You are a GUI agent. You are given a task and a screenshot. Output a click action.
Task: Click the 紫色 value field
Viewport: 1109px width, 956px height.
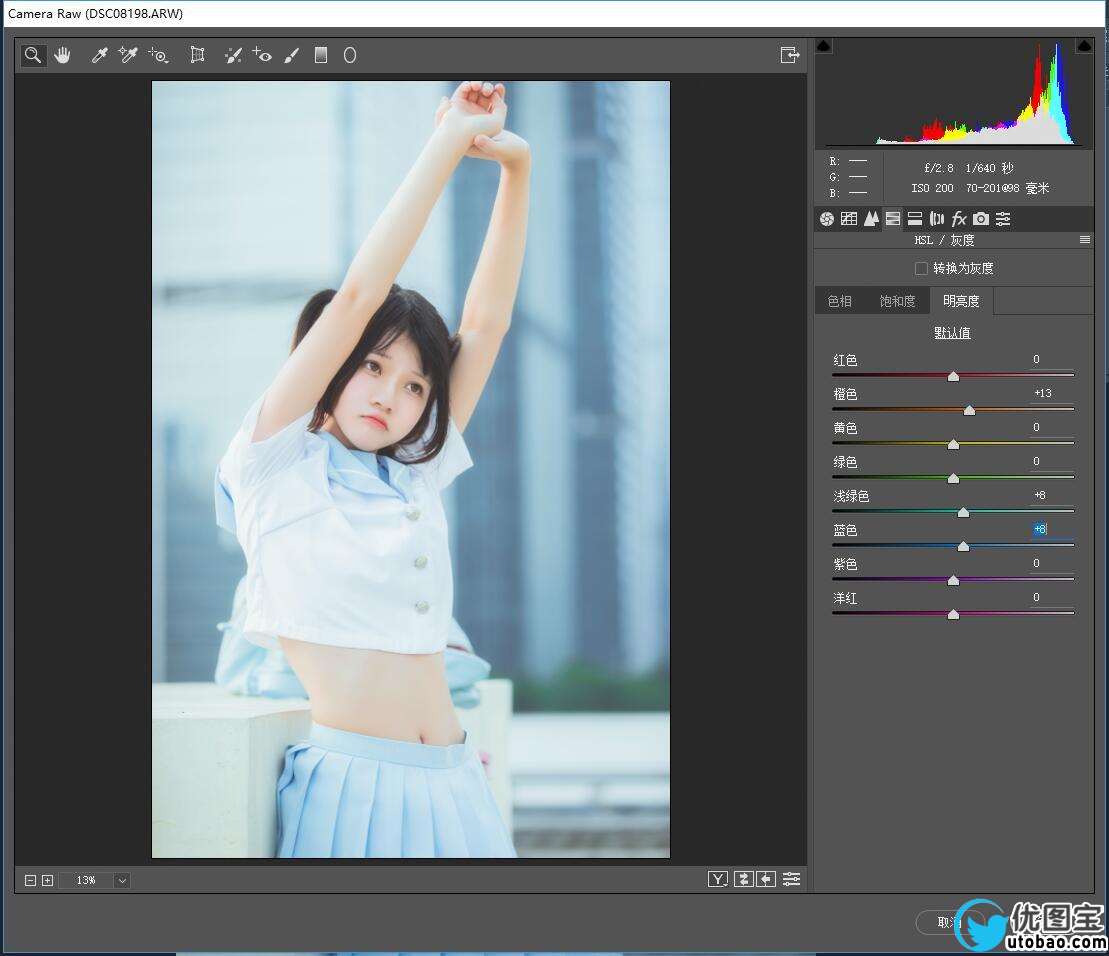coord(1052,563)
